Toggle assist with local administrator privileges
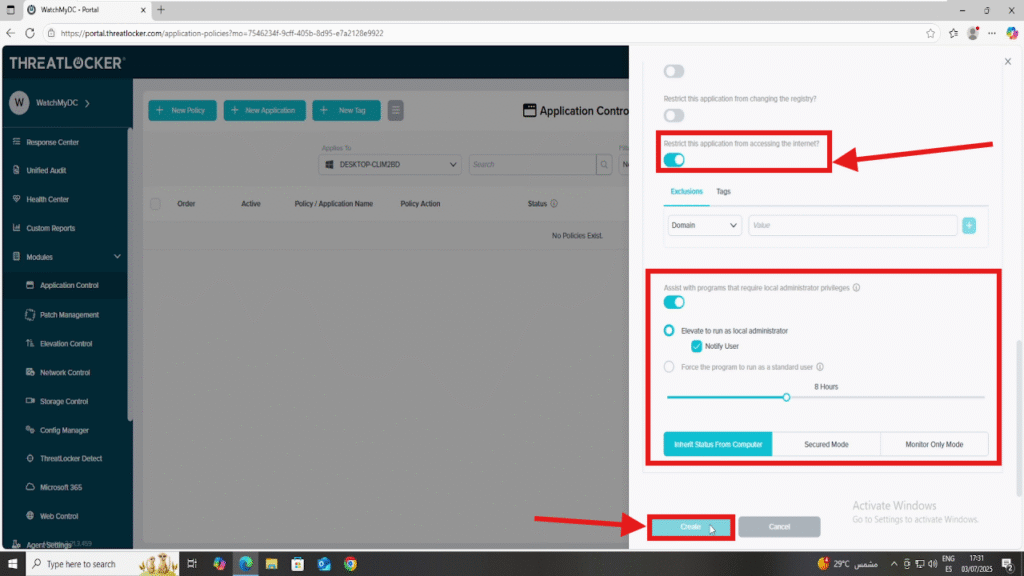This screenshot has width=1024, height=576. (x=674, y=302)
